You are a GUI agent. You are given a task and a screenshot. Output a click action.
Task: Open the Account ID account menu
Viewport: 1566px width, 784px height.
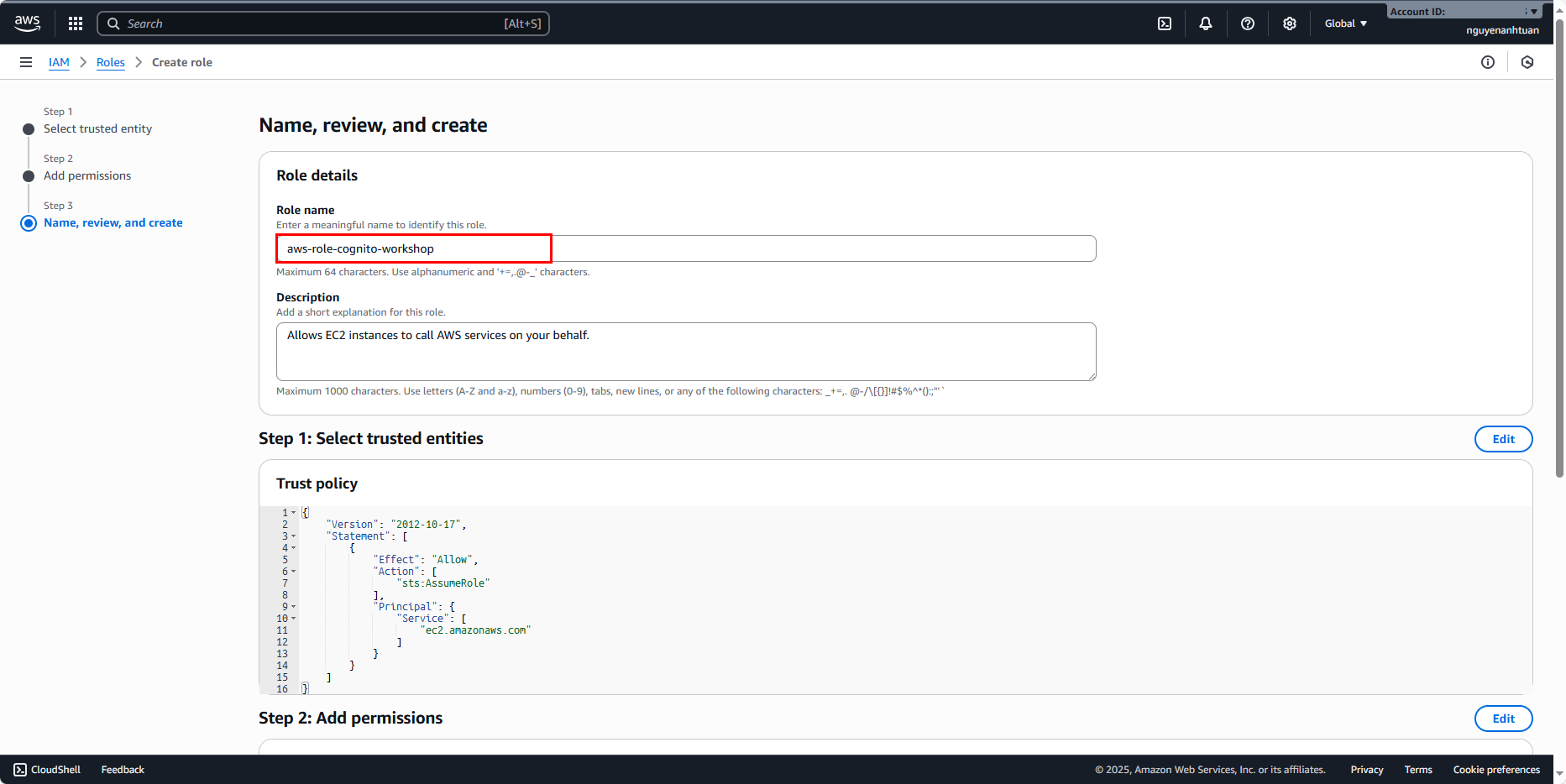point(1464,12)
